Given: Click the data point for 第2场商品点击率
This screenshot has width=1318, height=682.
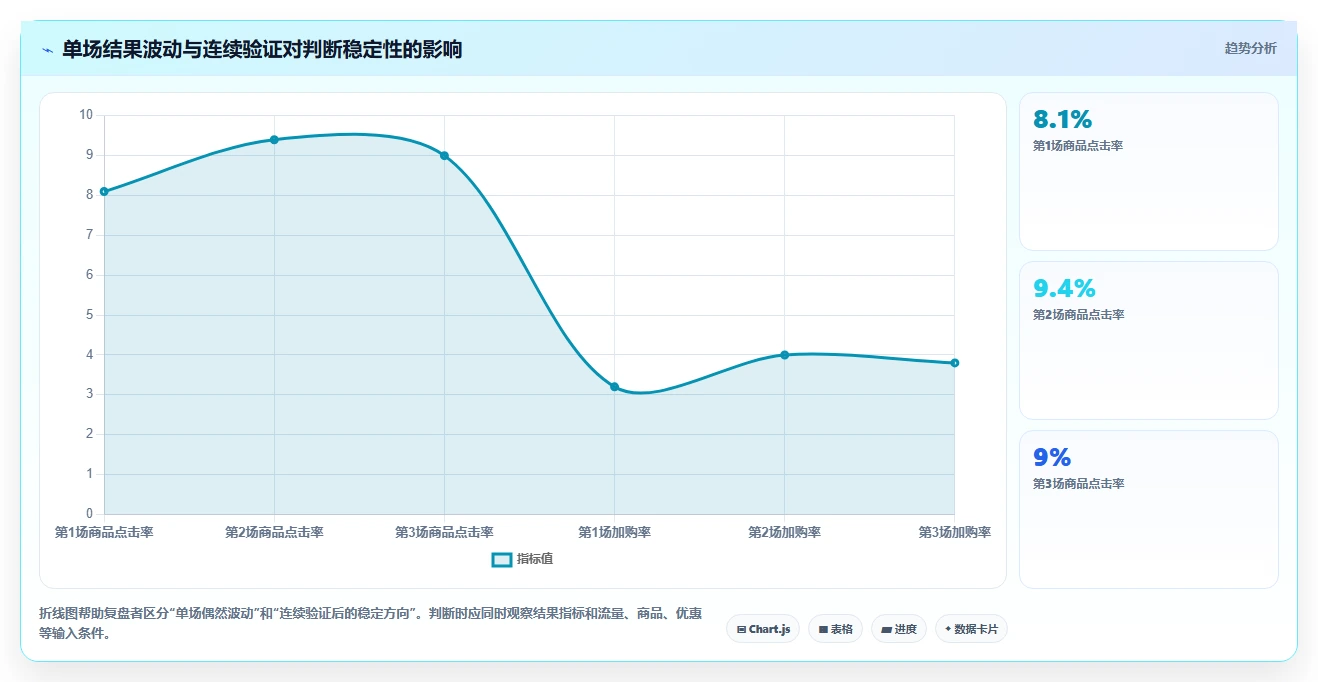Looking at the screenshot, I should click(274, 139).
